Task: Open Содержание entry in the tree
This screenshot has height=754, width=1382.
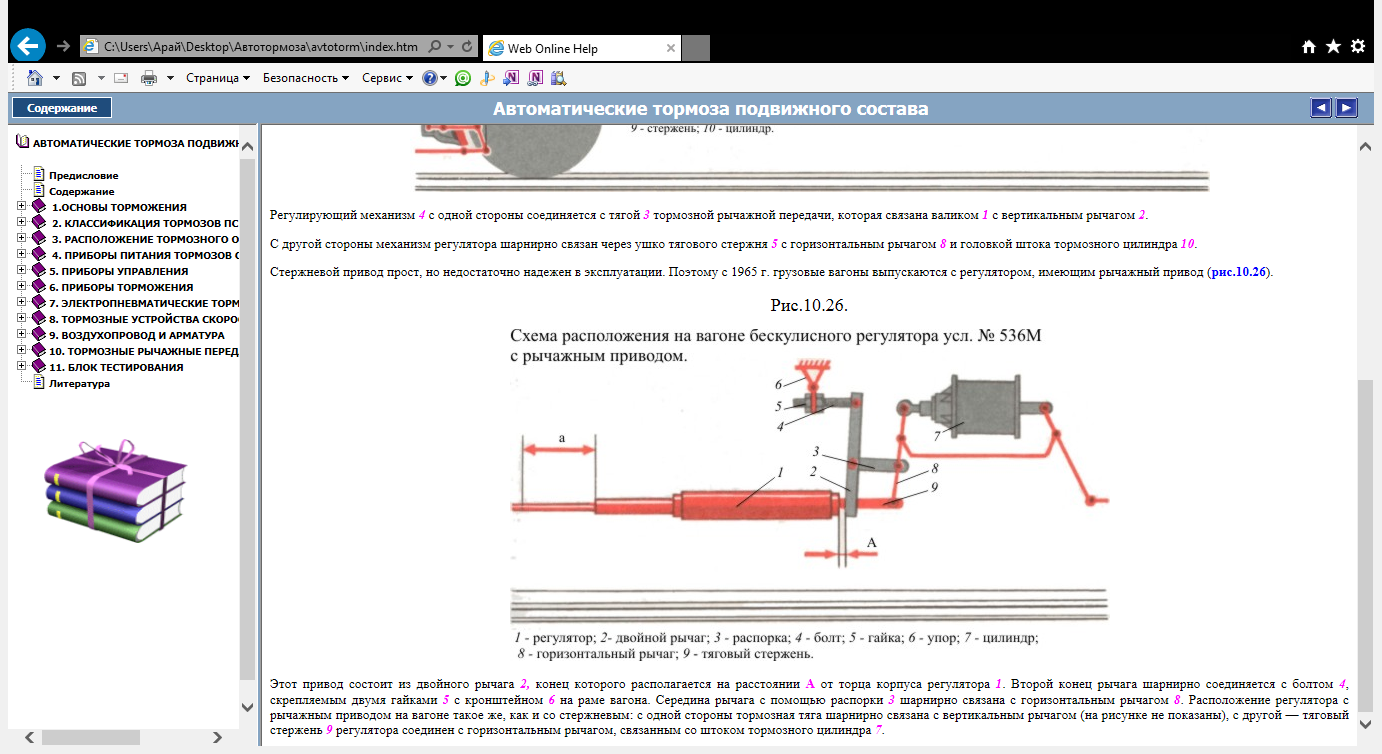Action: [x=82, y=191]
